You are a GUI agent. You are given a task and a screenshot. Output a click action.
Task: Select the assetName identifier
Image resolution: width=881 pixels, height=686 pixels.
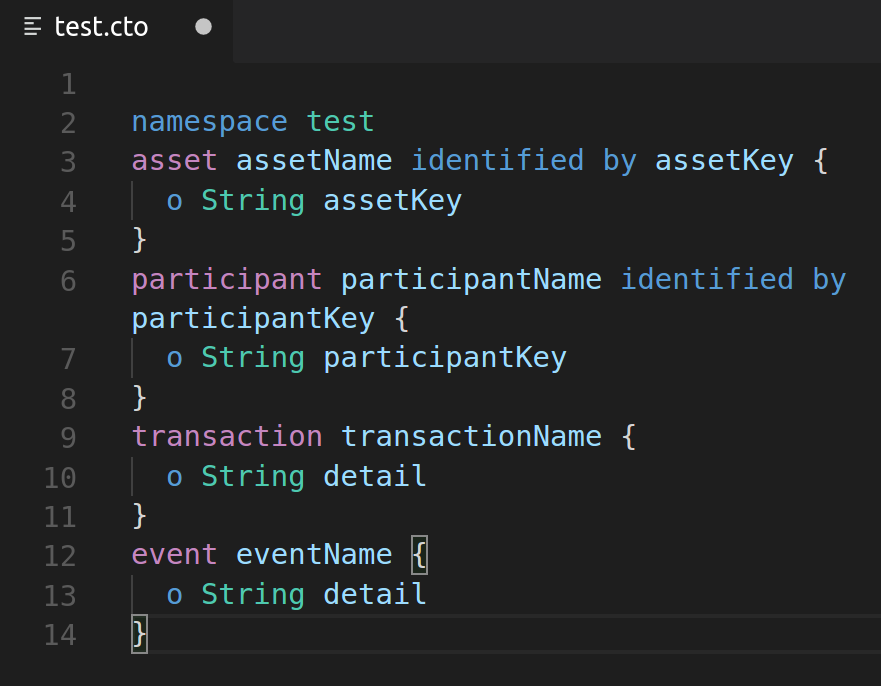[312, 160]
